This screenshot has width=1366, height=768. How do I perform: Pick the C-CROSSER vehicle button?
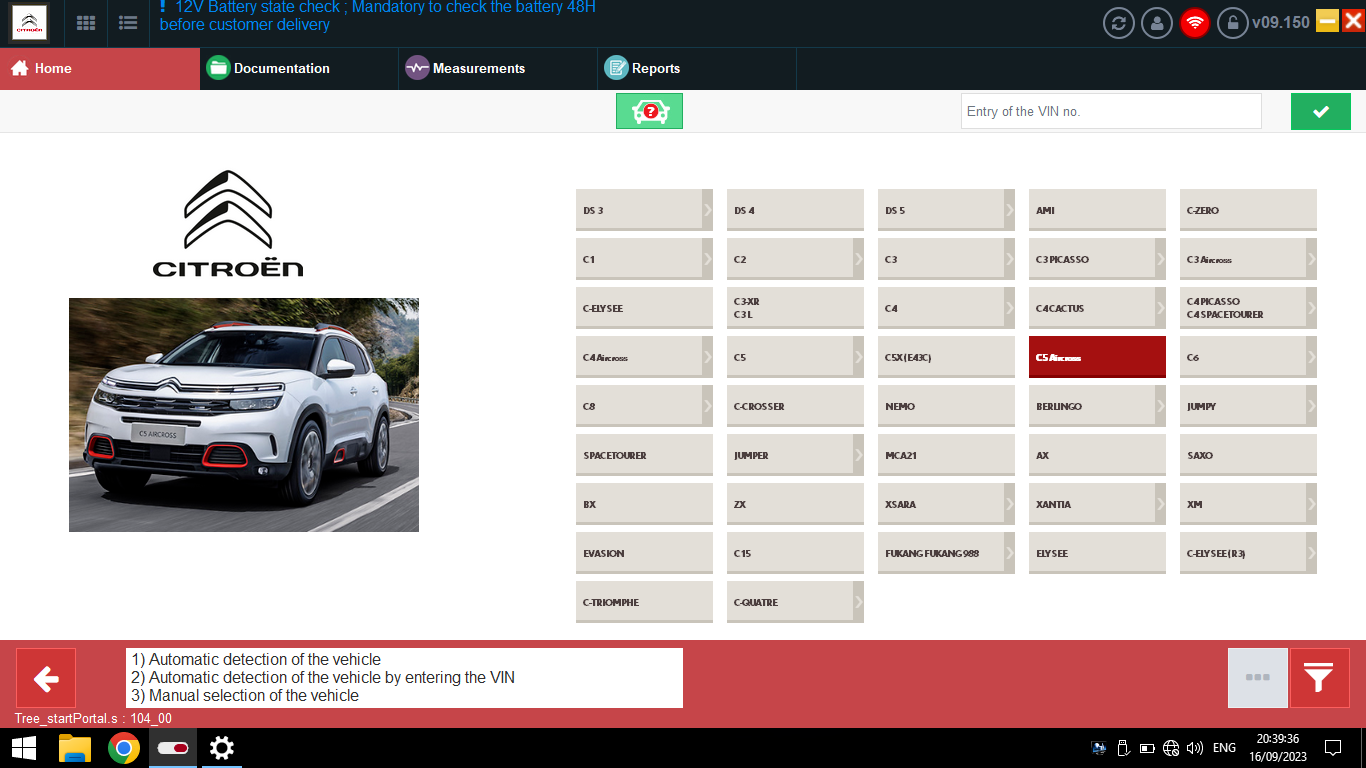click(795, 406)
